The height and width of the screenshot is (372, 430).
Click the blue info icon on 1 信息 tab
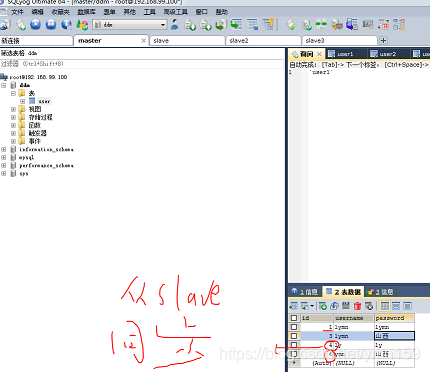pos(294,291)
